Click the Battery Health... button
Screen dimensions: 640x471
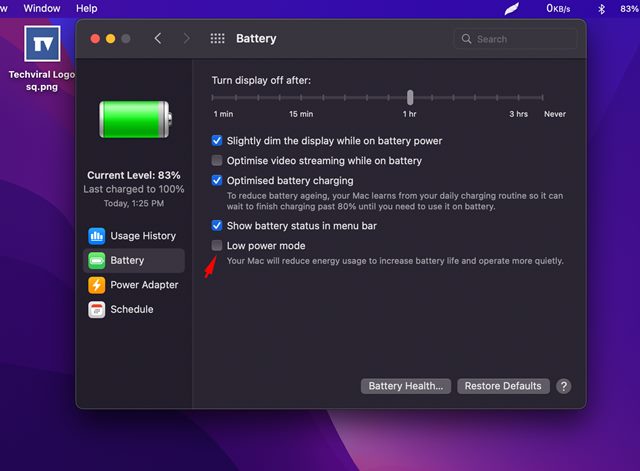point(406,386)
